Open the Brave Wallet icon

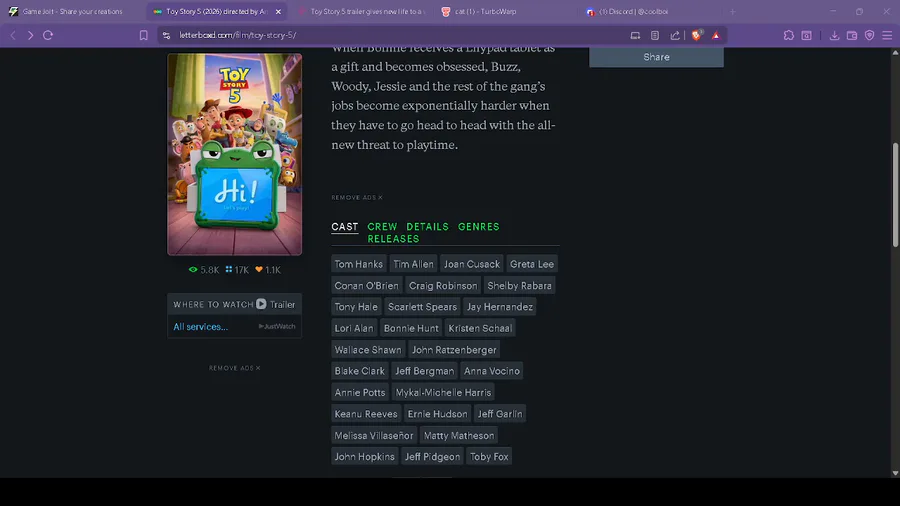[852, 35]
